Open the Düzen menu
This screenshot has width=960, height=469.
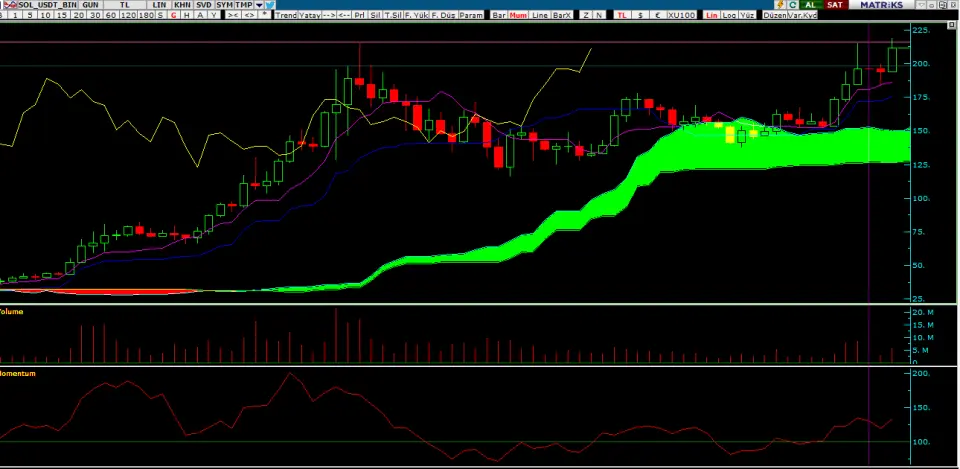[x=777, y=16]
